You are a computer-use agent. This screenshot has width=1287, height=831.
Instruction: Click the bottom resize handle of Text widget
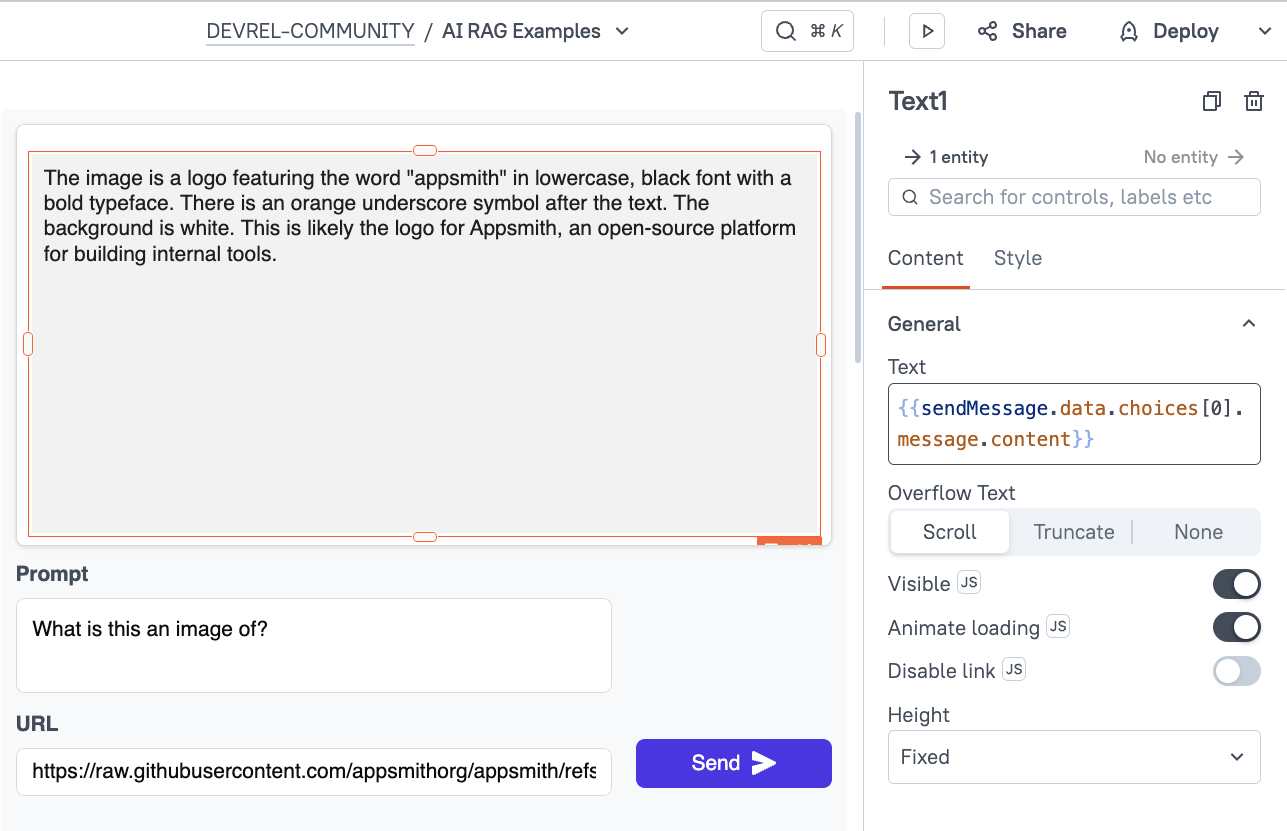pyautogui.click(x=425, y=537)
